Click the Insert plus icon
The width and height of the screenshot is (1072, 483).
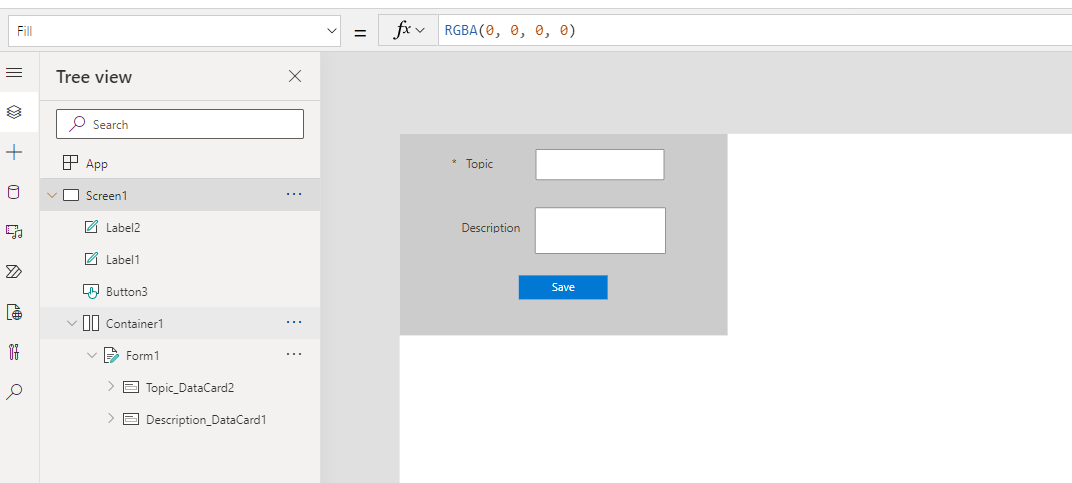[x=14, y=152]
